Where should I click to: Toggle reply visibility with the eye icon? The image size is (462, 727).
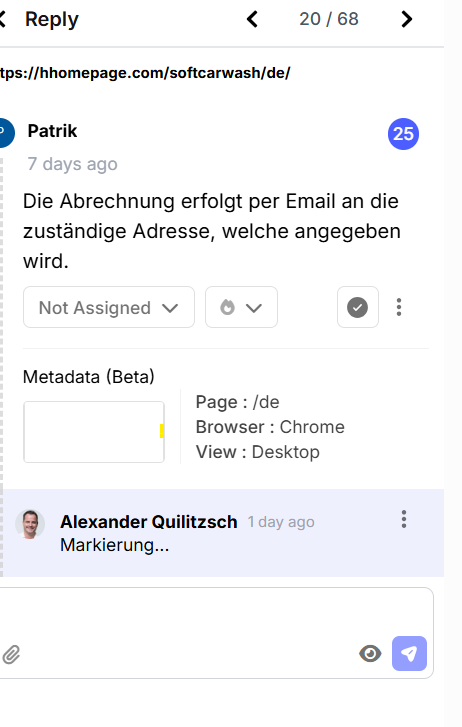coord(370,654)
